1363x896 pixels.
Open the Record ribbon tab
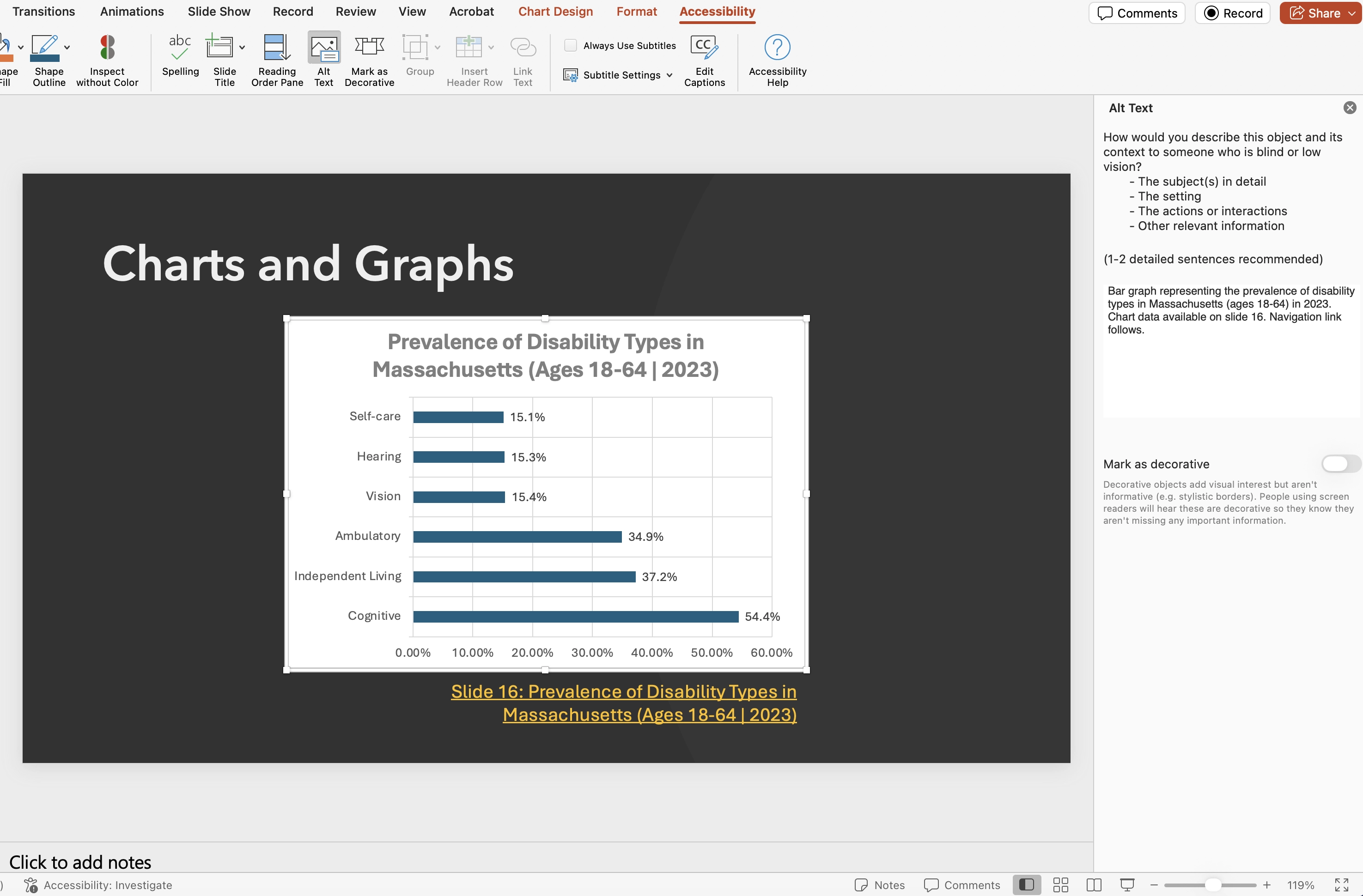[x=292, y=12]
